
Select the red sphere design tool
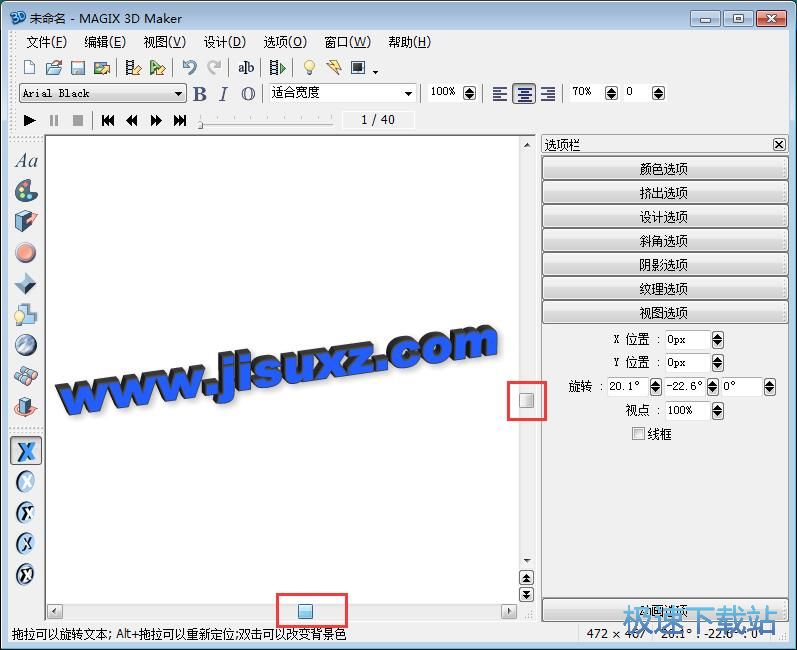coord(26,253)
